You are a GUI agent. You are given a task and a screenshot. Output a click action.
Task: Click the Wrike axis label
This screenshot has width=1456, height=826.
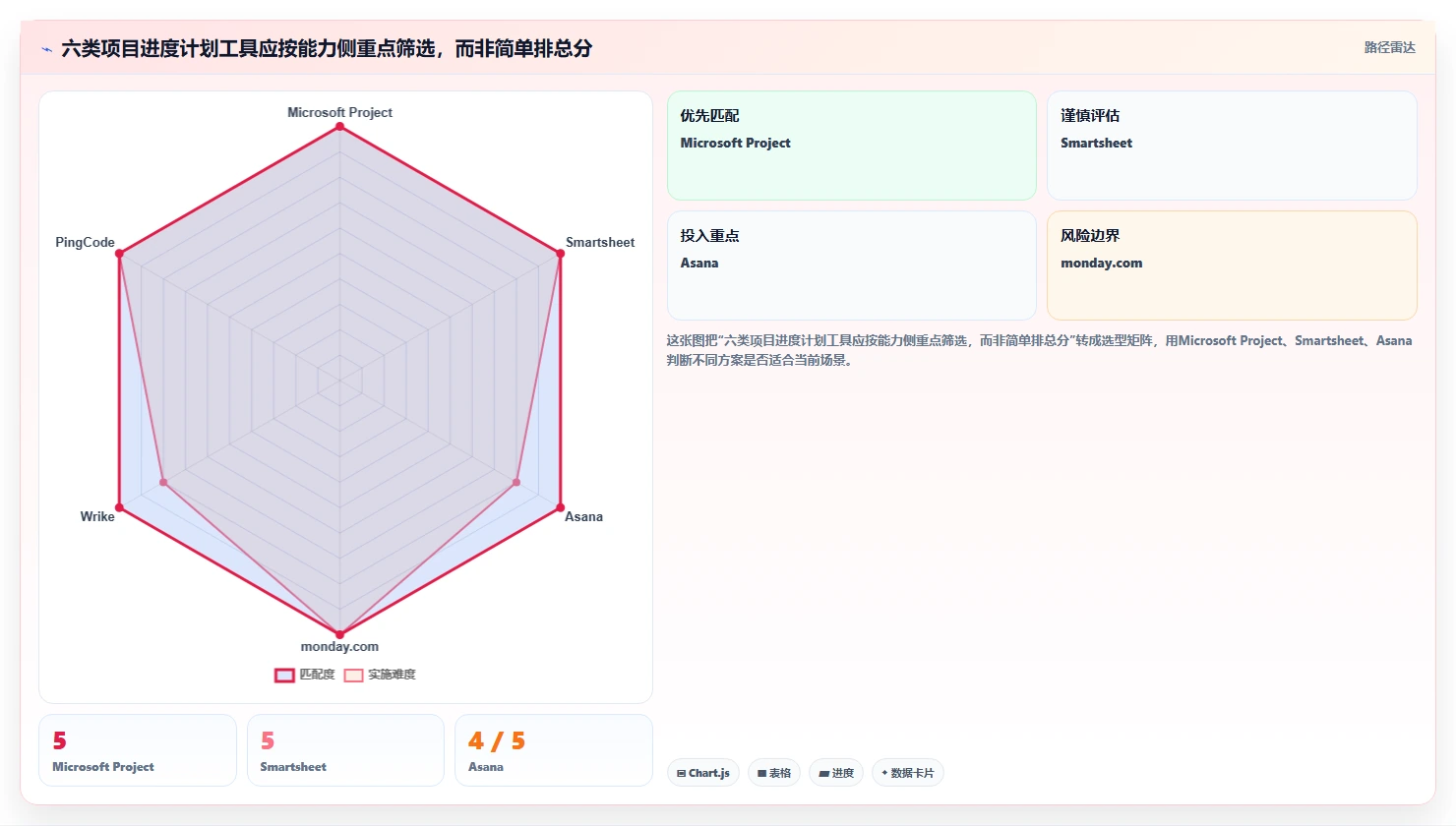pyautogui.click(x=97, y=517)
